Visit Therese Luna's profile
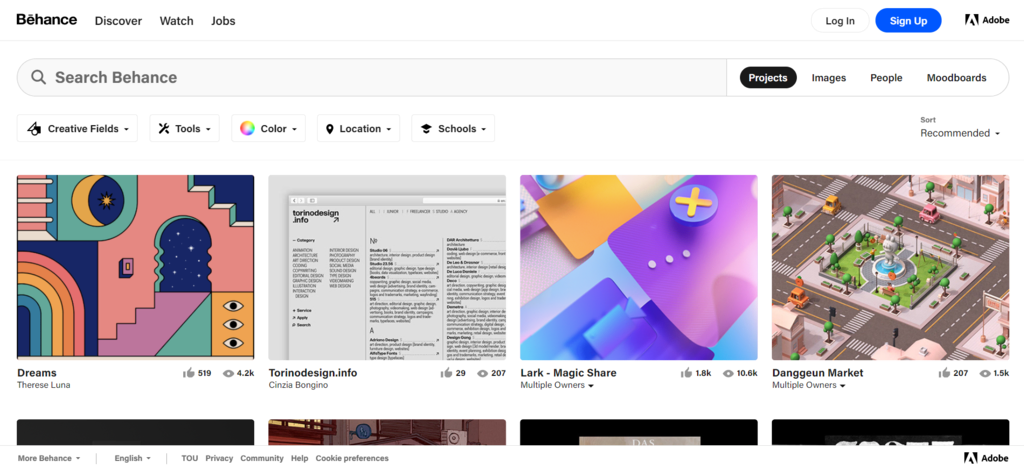This screenshot has width=1024, height=468. click(x=44, y=385)
